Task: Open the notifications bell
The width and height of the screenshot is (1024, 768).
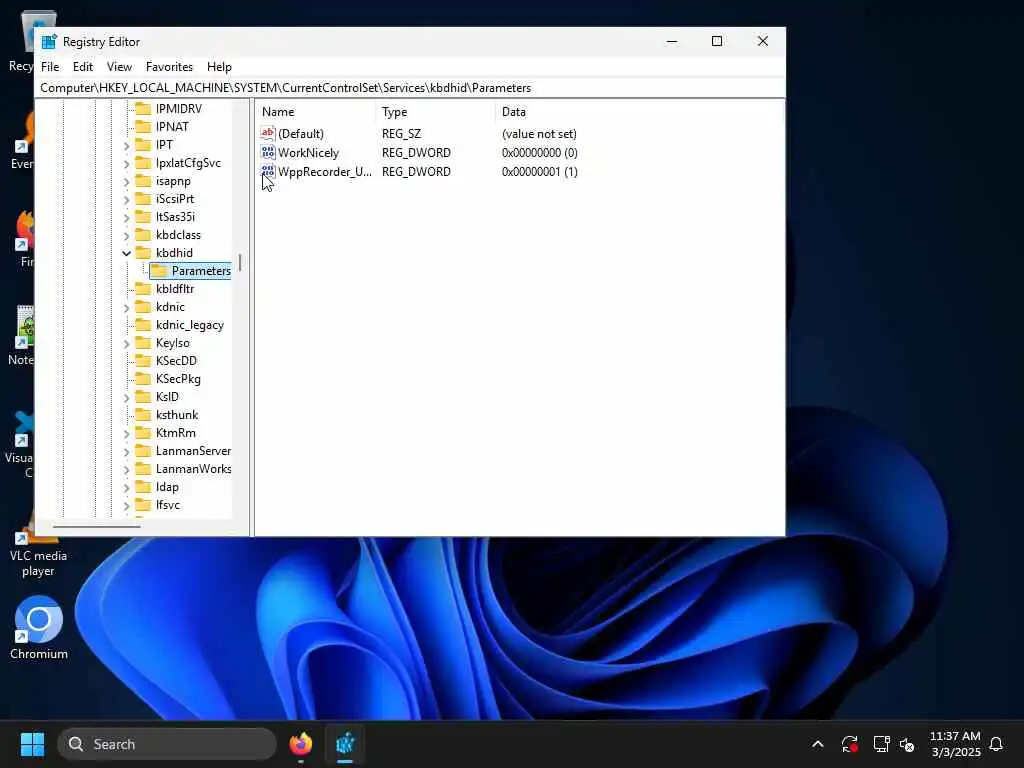Action: (x=996, y=744)
